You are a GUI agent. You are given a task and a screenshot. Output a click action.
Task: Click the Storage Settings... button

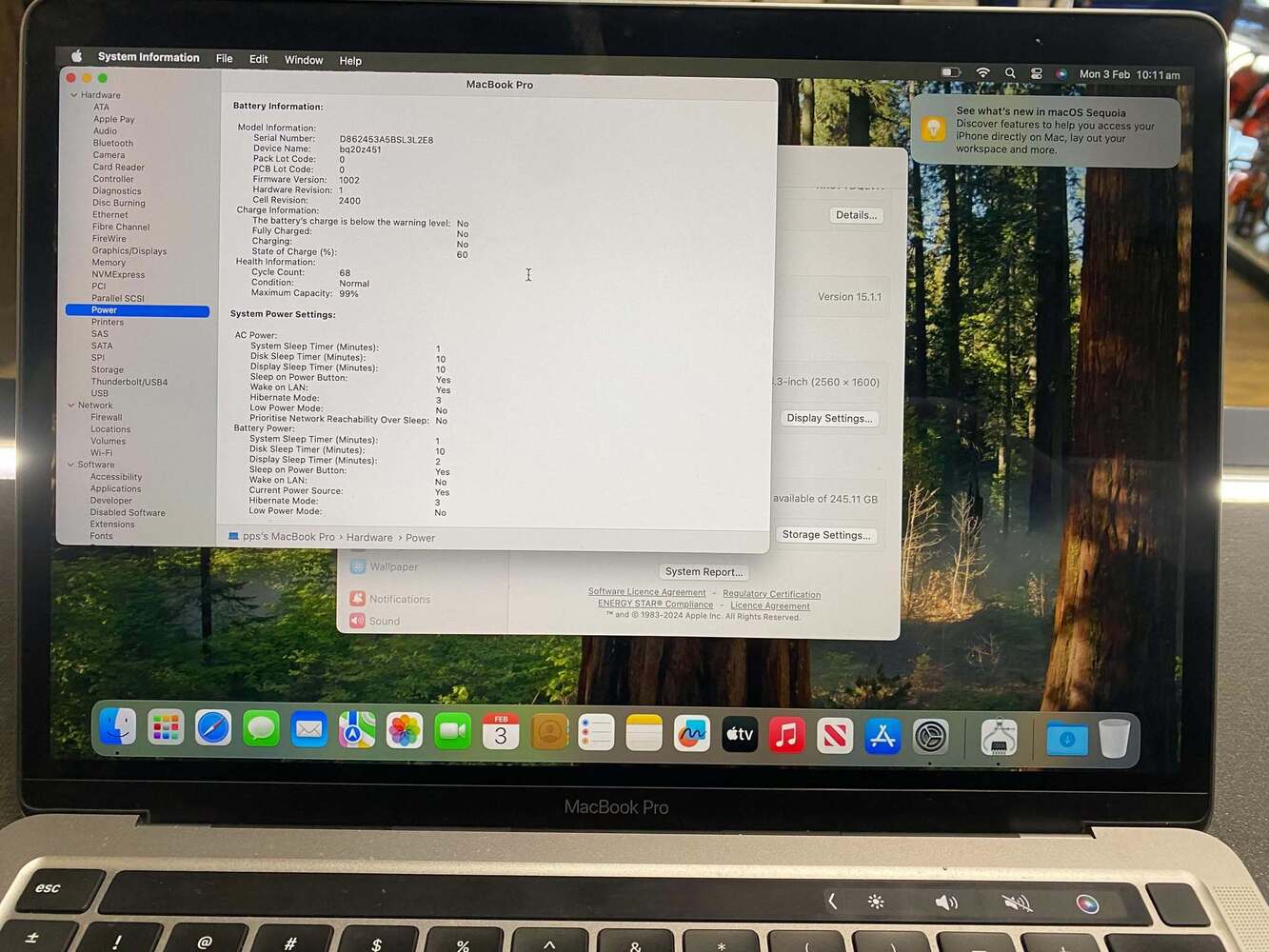[826, 535]
